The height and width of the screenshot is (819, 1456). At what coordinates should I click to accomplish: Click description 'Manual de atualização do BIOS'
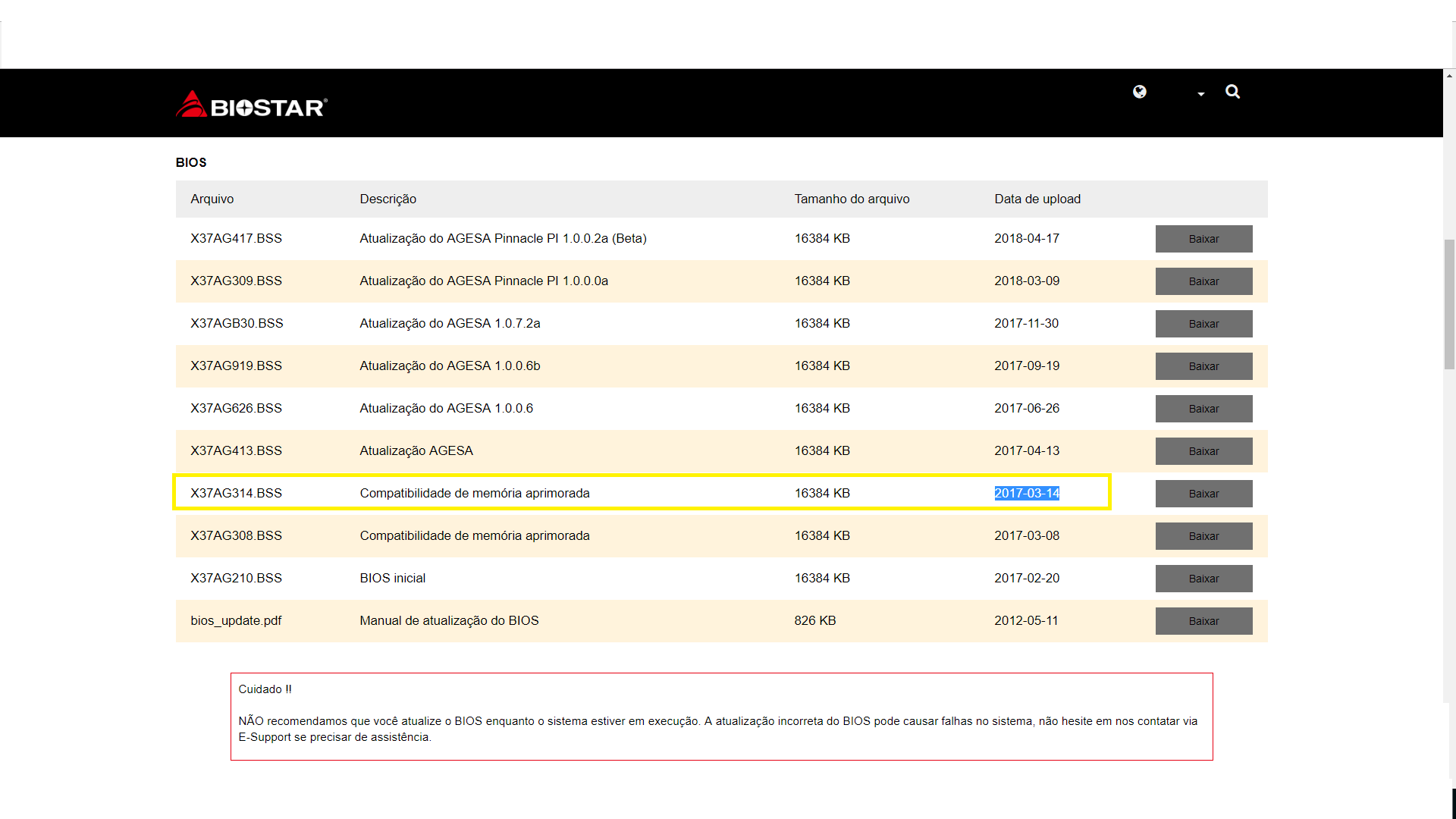449,620
